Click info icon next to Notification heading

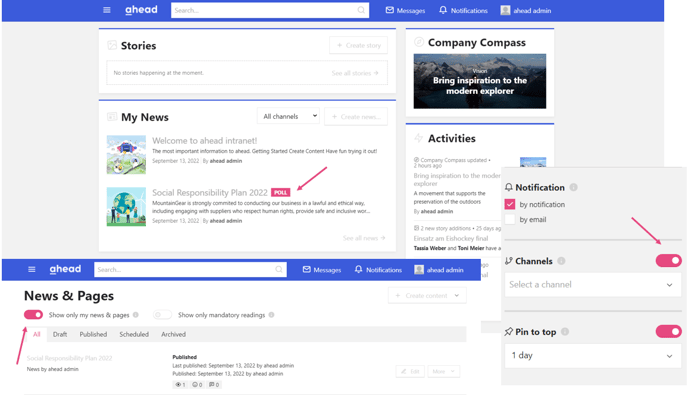[573, 187]
